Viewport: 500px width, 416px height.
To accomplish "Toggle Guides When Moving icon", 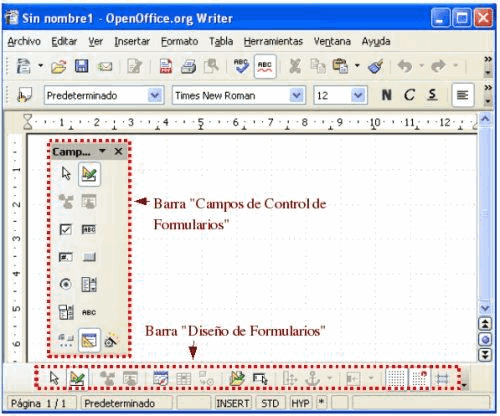I will 443,379.
